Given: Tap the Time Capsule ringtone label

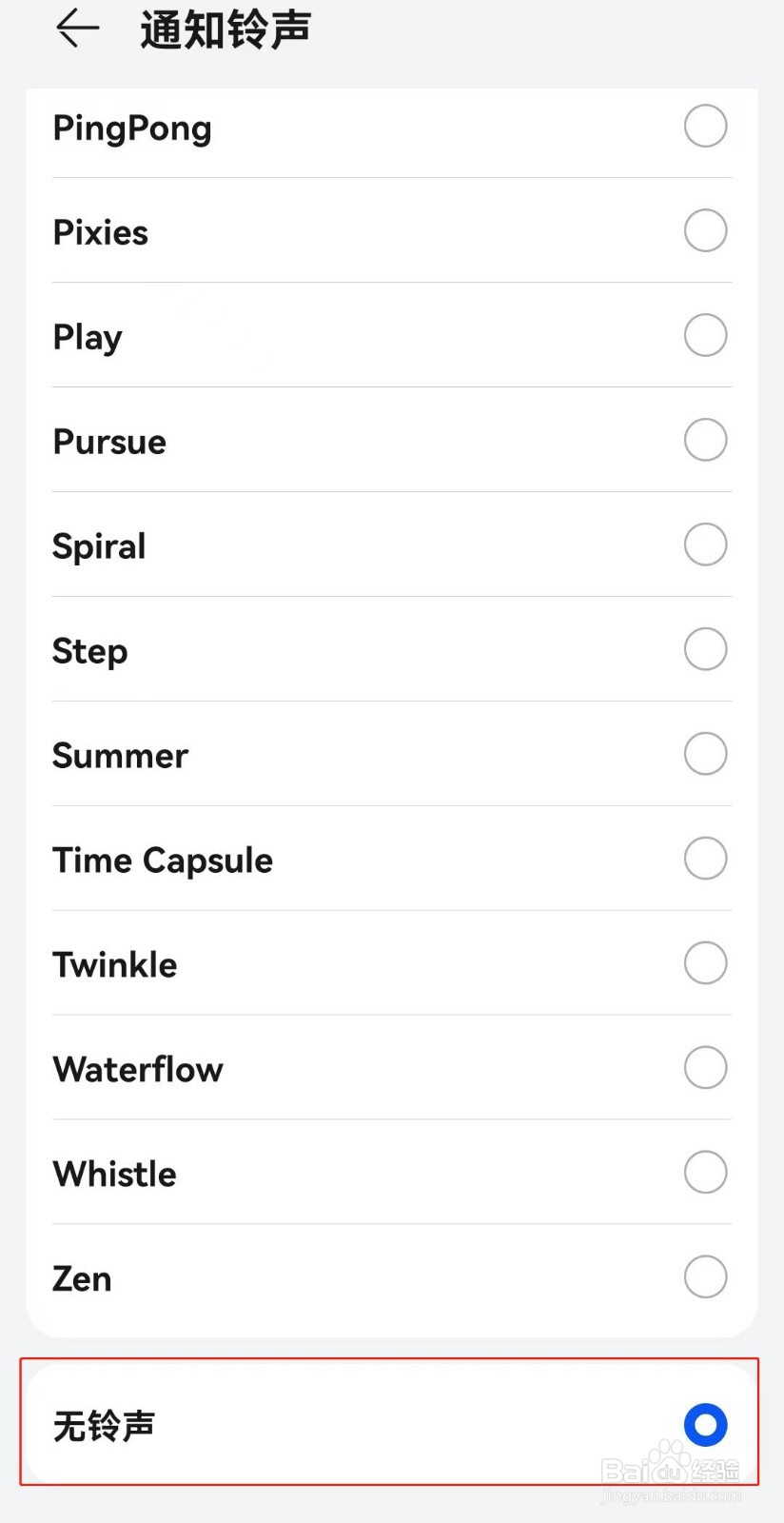Looking at the screenshot, I should [163, 860].
